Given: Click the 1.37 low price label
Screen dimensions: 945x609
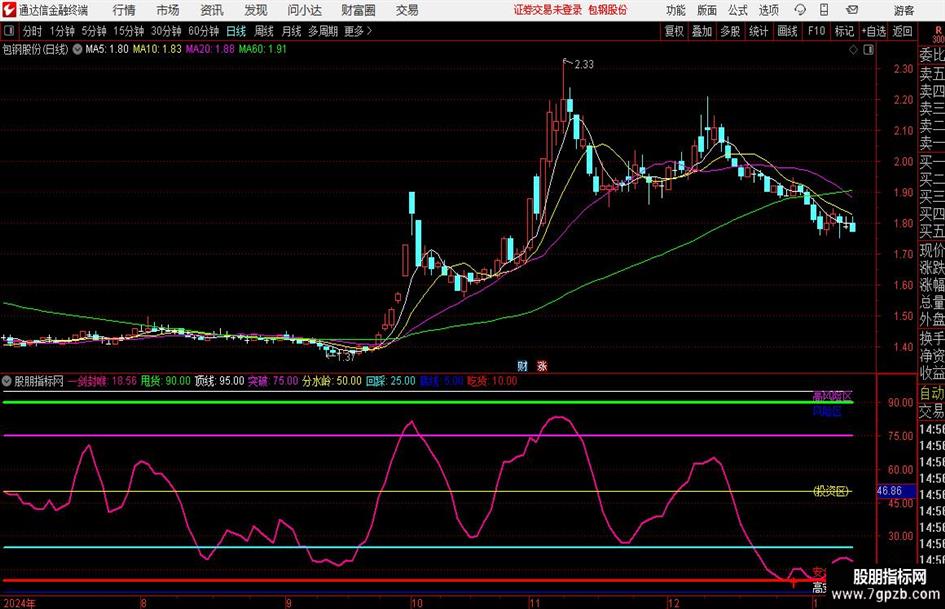Looking at the screenshot, I should pos(346,357).
